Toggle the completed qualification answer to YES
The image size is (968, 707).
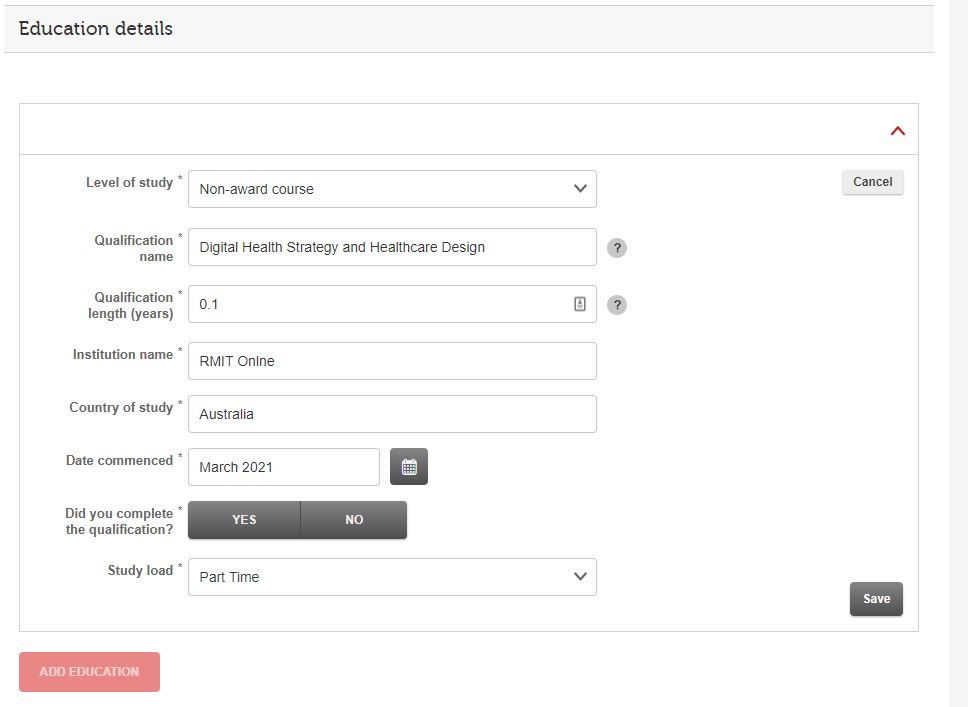tap(243, 519)
